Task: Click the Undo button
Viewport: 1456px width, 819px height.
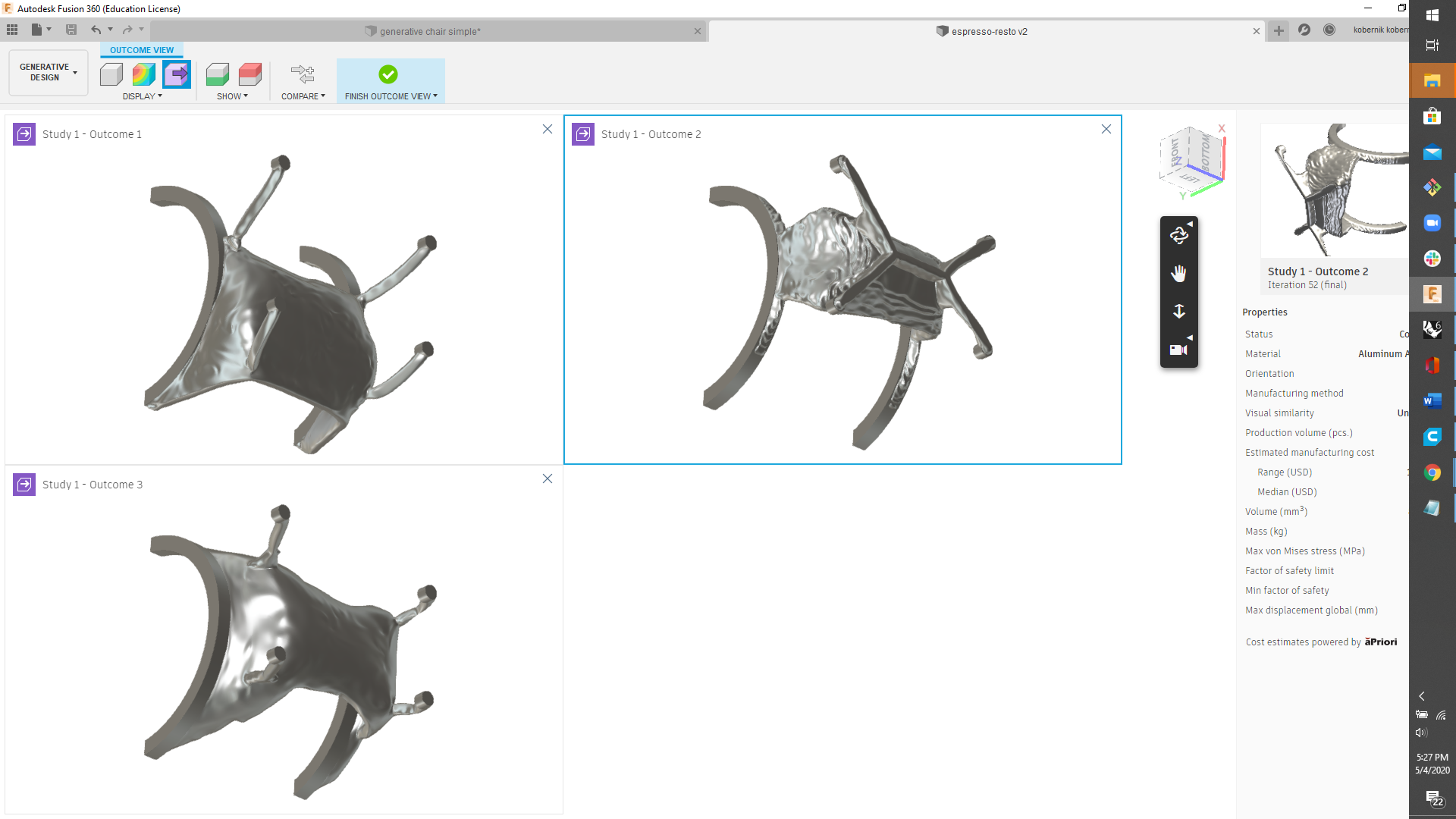Action: coord(96,29)
